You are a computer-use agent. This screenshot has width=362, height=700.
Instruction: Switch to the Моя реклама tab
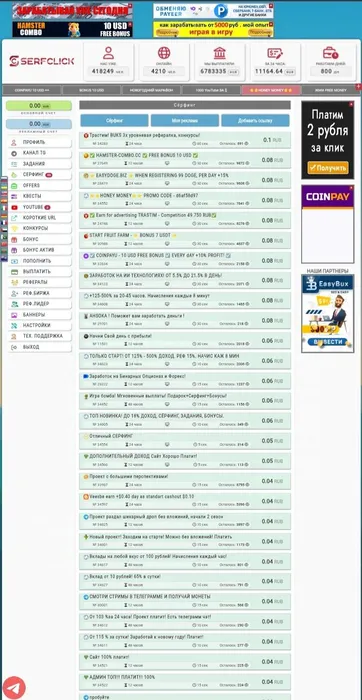185,121
